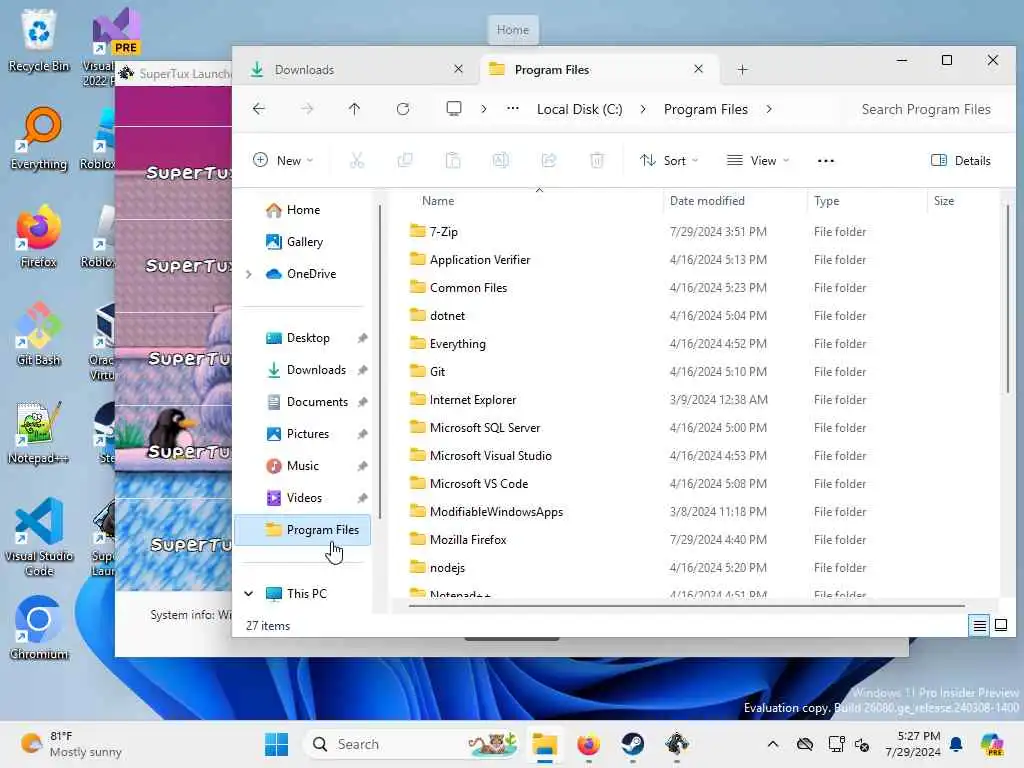Screen dimensions: 1024x768
Task: Collapse the This PC tree node
Action: click(x=249, y=594)
